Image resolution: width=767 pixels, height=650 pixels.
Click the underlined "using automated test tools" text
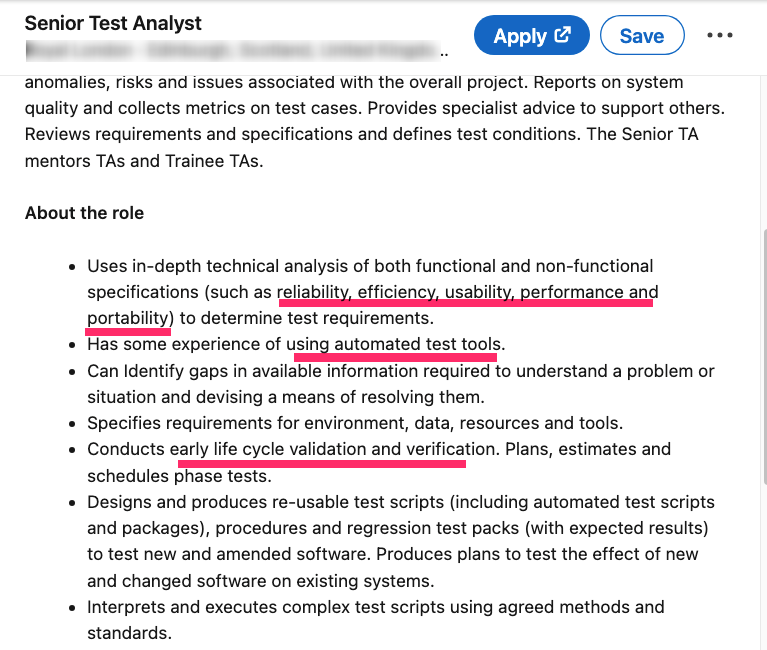(393, 345)
